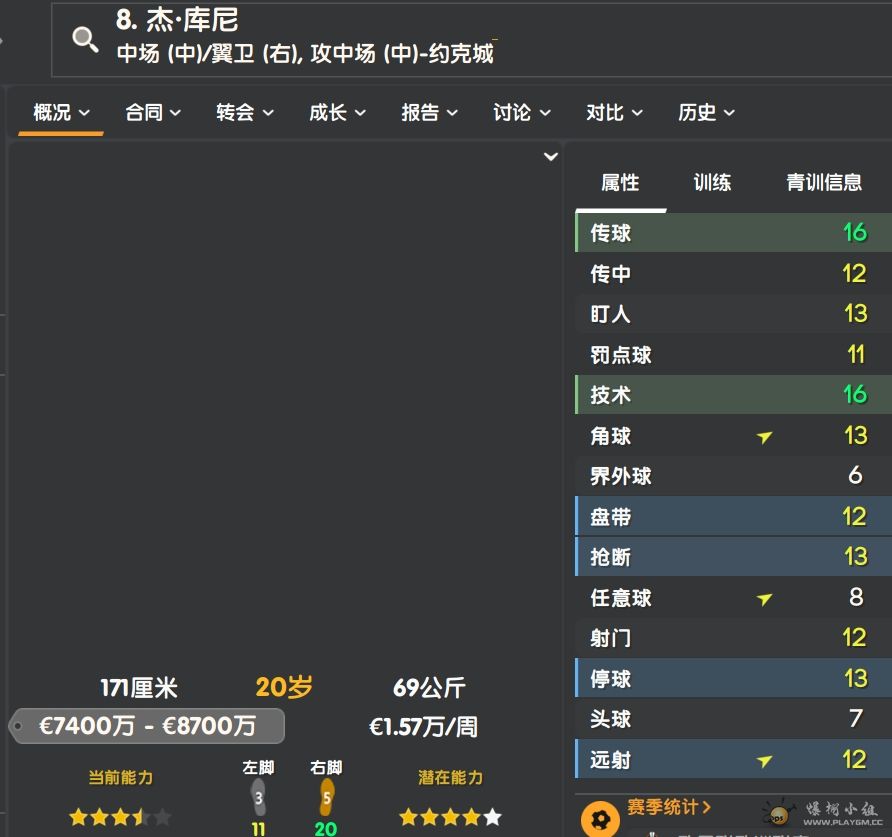Open the 报告 menu
The width and height of the screenshot is (892, 837).
[x=429, y=113]
